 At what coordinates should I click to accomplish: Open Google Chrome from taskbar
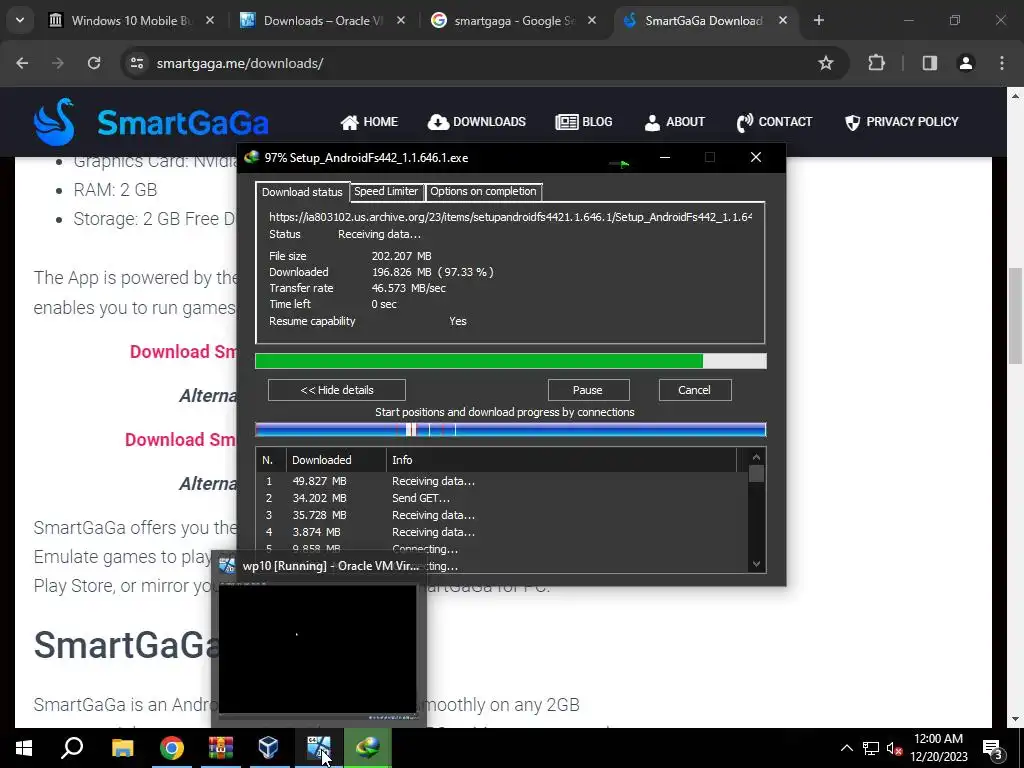171,748
